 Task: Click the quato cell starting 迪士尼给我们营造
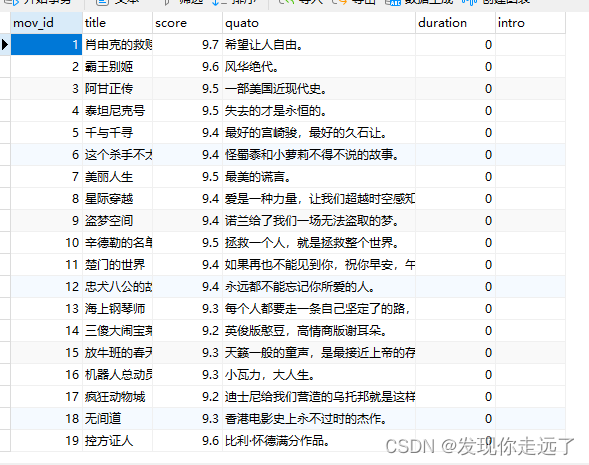tap(319, 397)
